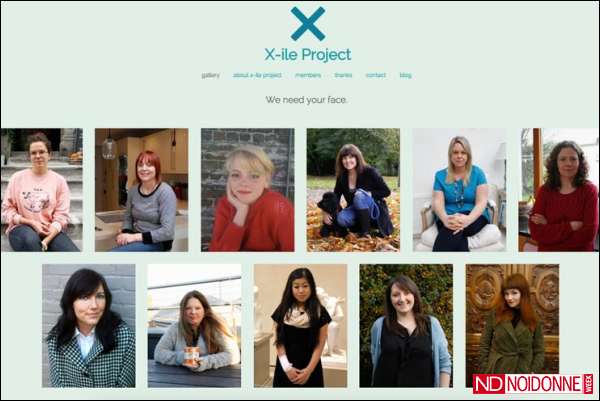Click the NOIDONNE watermark logo
600x401 pixels.
click(533, 384)
